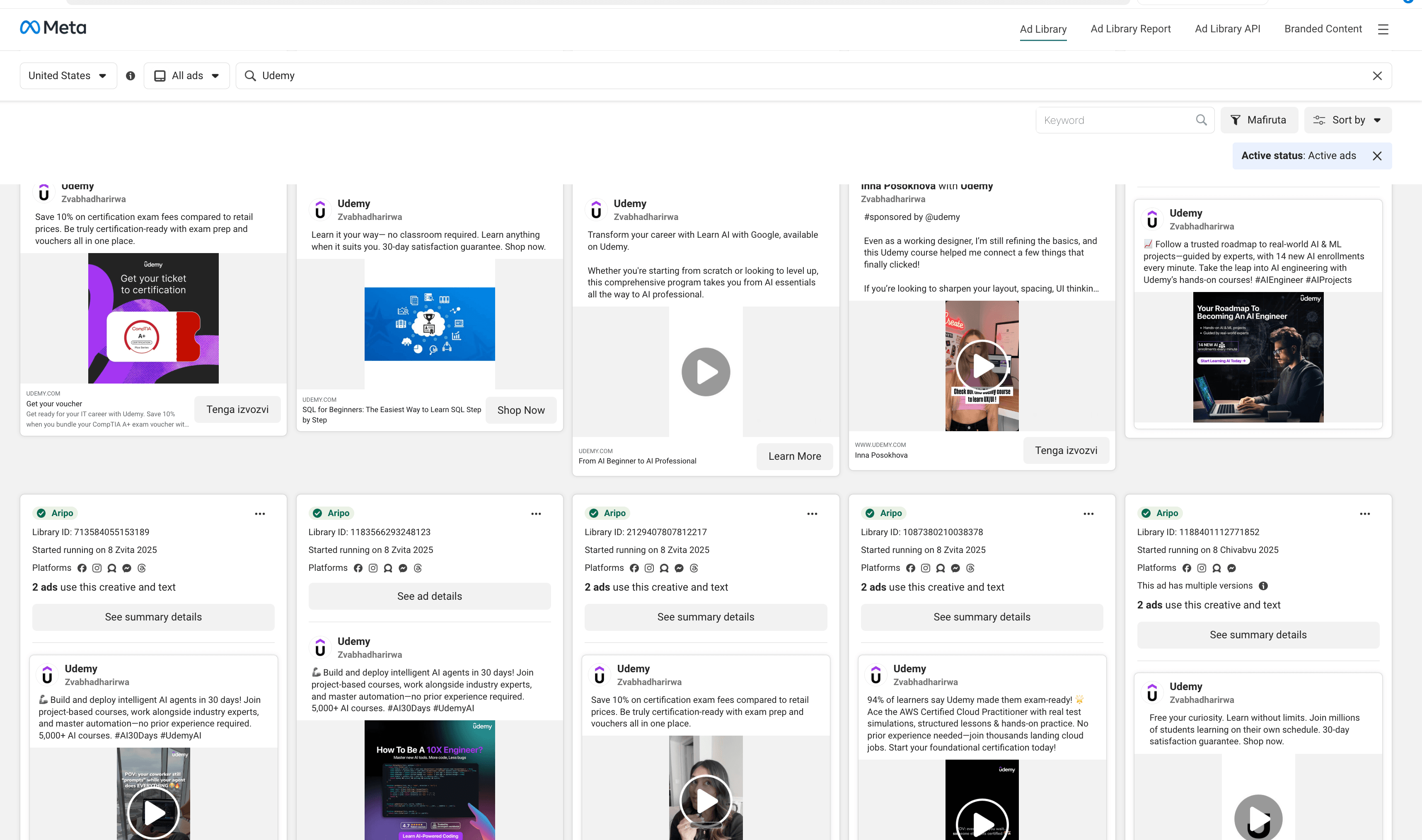The height and width of the screenshot is (840, 1422).
Task: Open the United States country dropdown
Action: pos(68,76)
